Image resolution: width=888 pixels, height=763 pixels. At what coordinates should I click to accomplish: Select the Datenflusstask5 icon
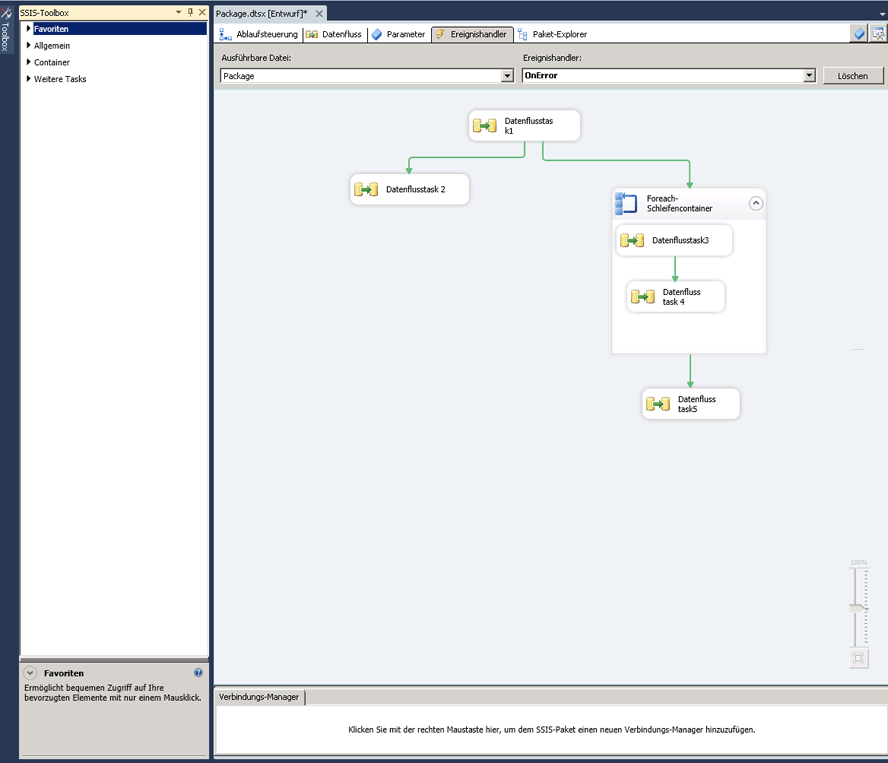(x=657, y=404)
